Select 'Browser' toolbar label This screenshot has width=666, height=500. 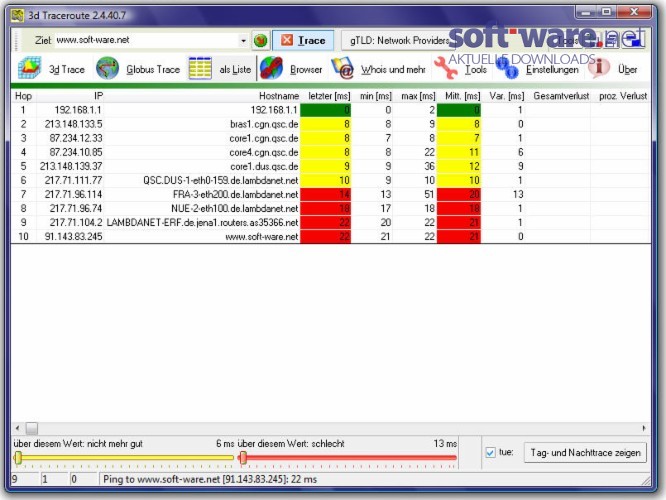pyautogui.click(x=306, y=69)
